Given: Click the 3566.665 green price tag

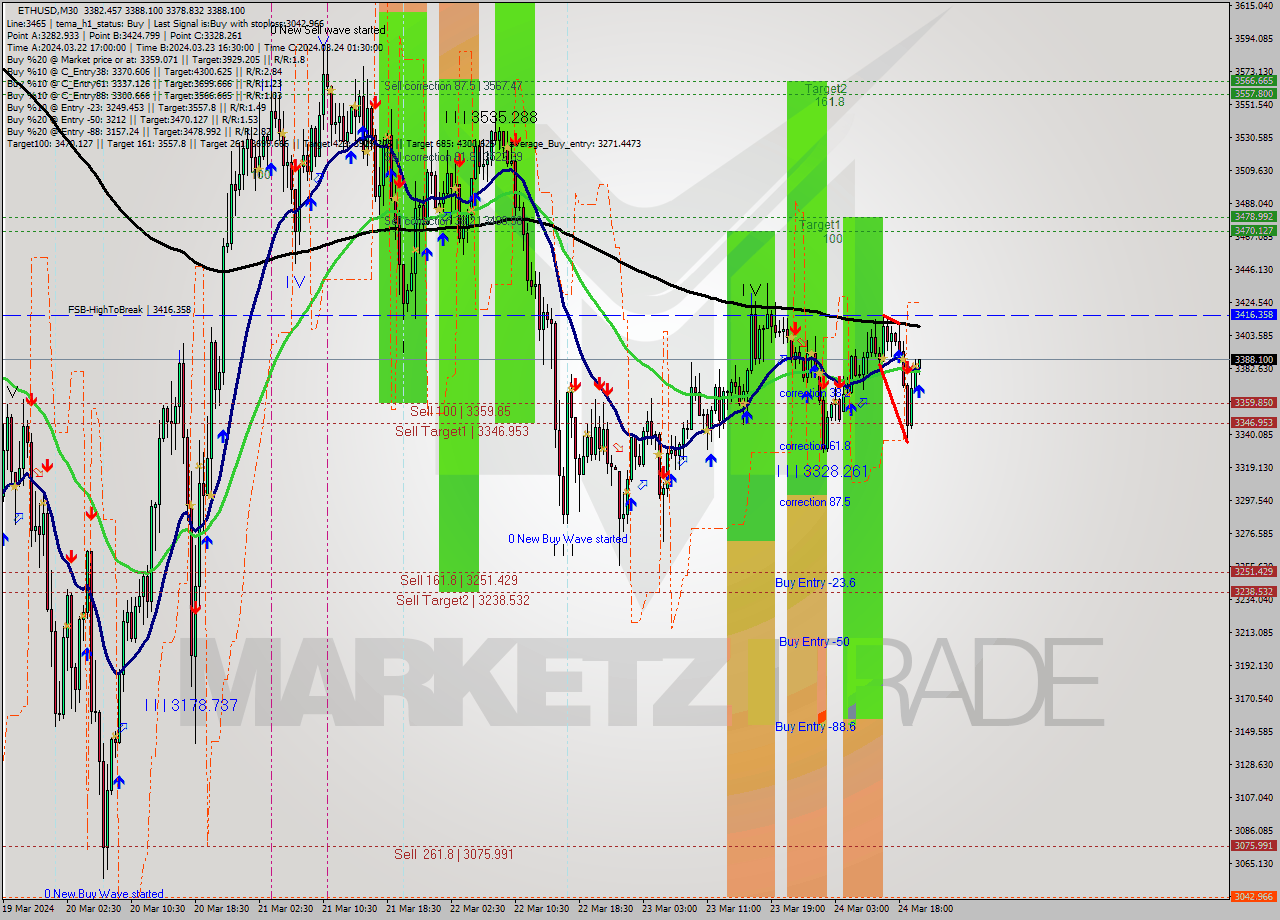Looking at the screenshot, I should tap(1253, 80).
